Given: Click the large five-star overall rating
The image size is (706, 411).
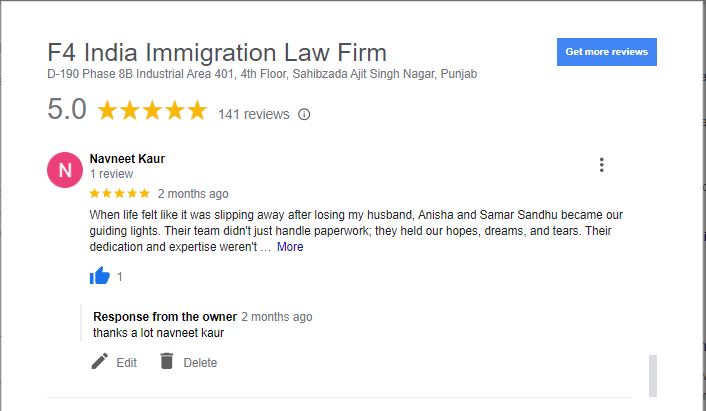Looking at the screenshot, I should tap(152, 110).
